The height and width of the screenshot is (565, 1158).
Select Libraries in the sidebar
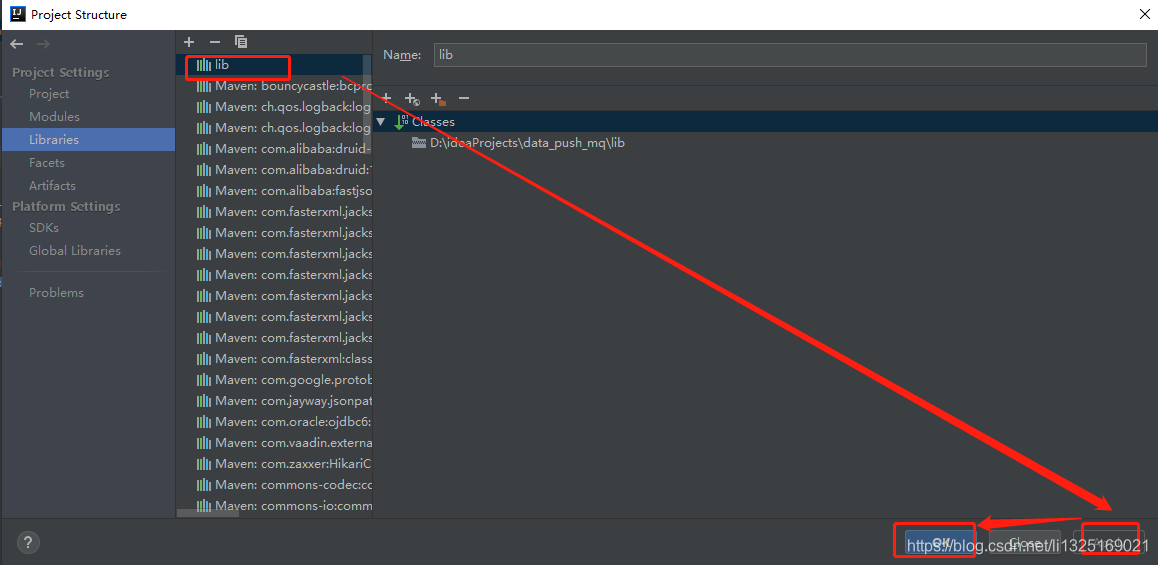coord(88,140)
